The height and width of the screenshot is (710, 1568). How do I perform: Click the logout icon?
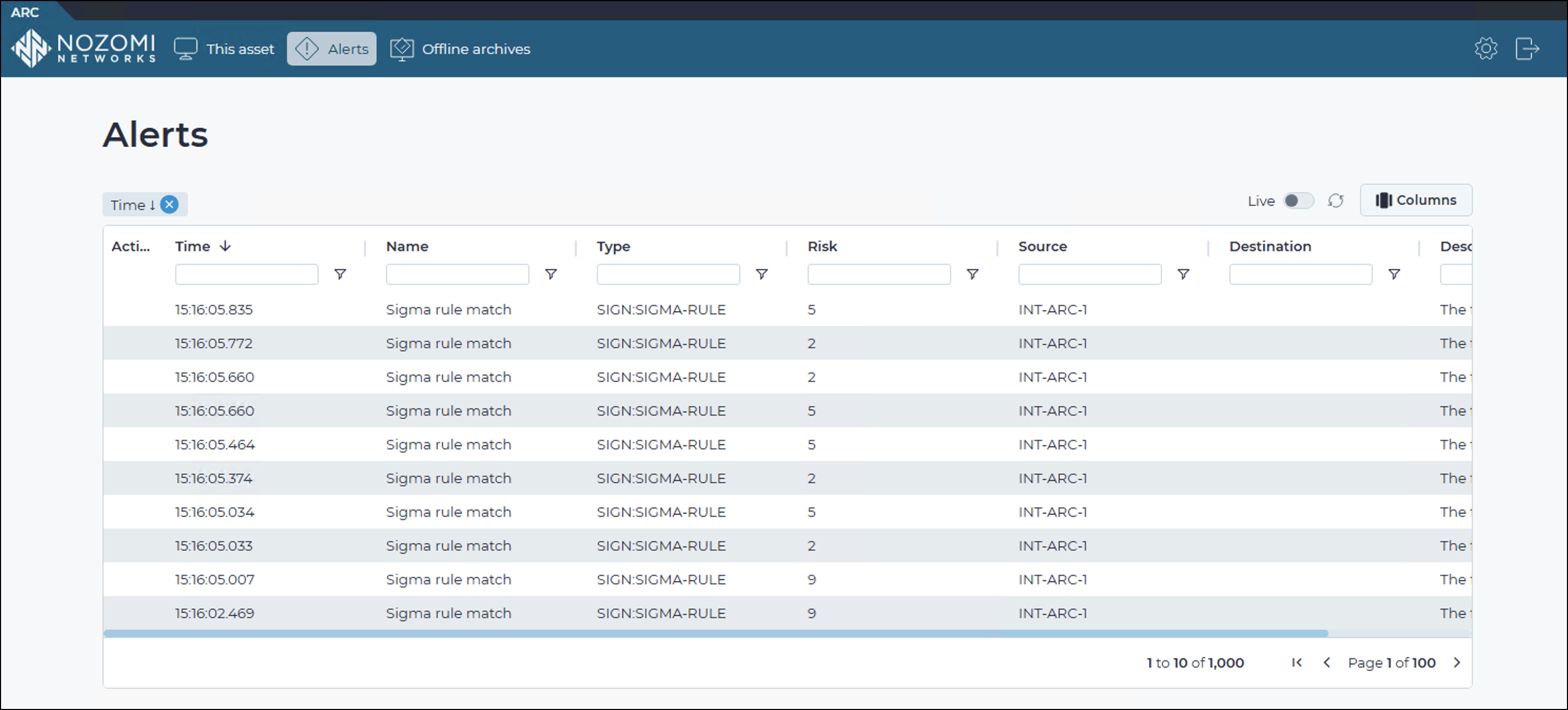click(x=1527, y=49)
